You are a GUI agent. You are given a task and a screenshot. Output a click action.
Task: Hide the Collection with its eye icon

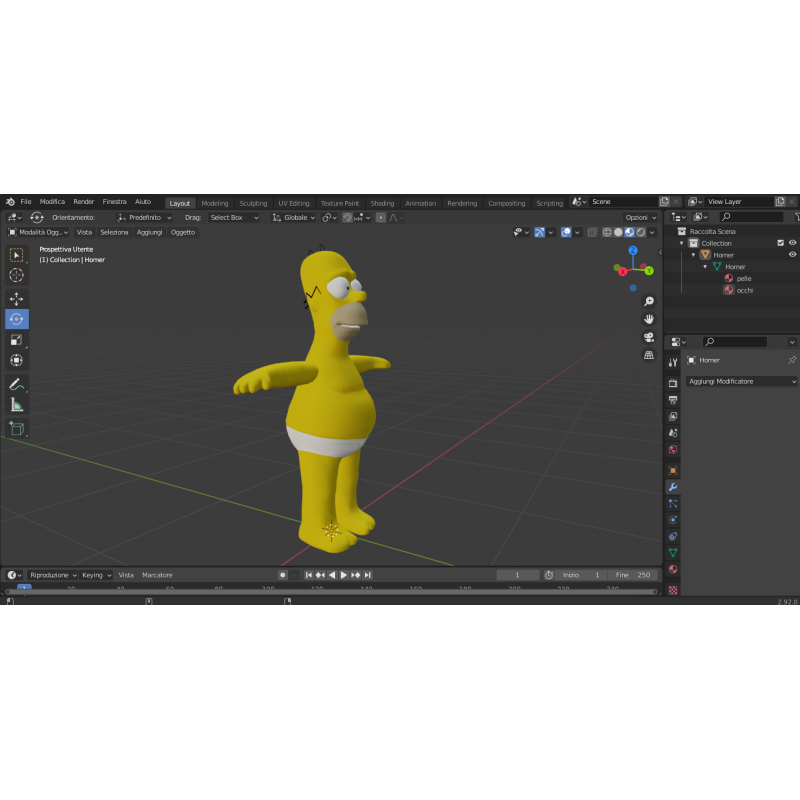792,243
